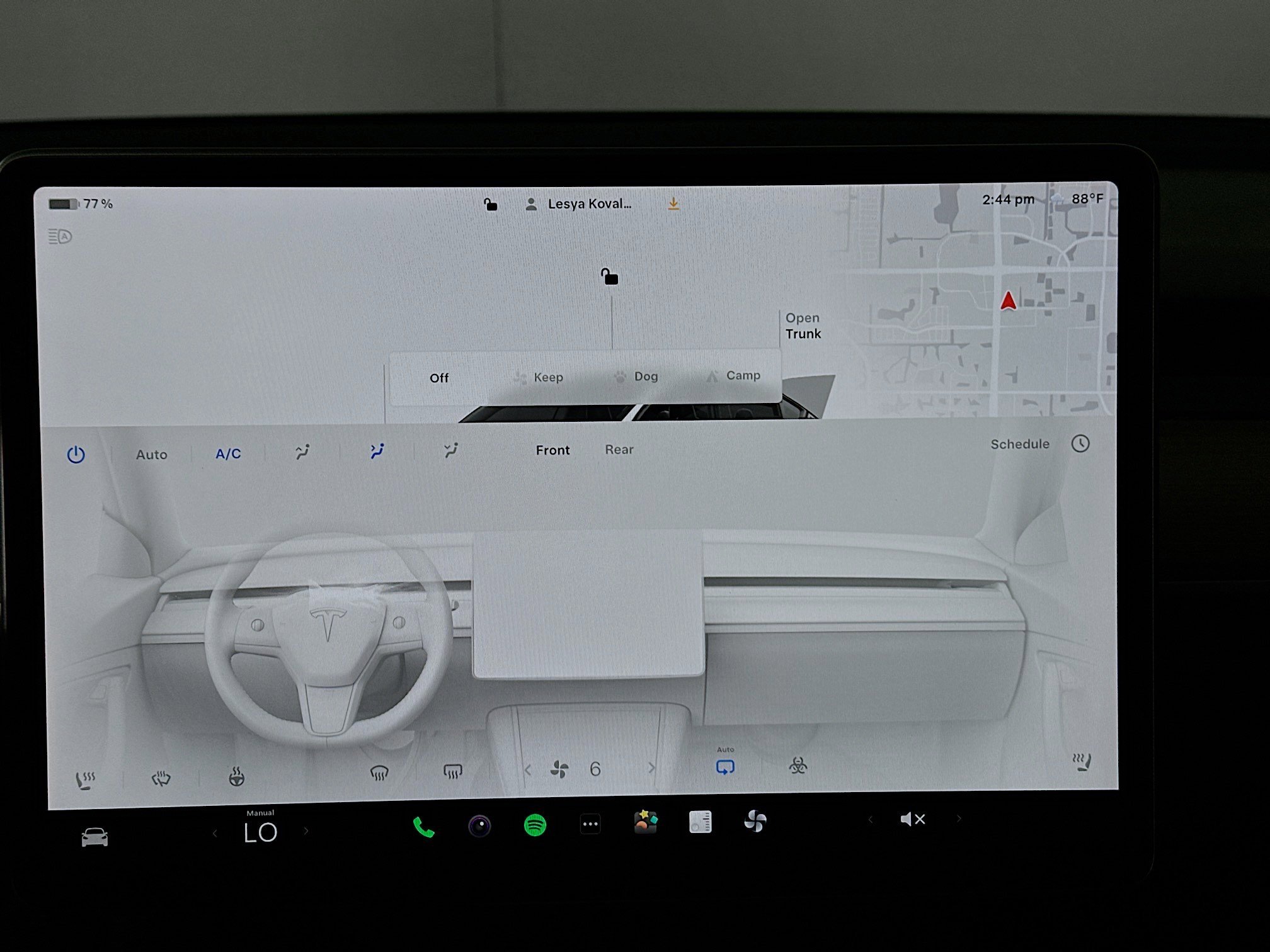Enable the steering wheel heater

(236, 776)
